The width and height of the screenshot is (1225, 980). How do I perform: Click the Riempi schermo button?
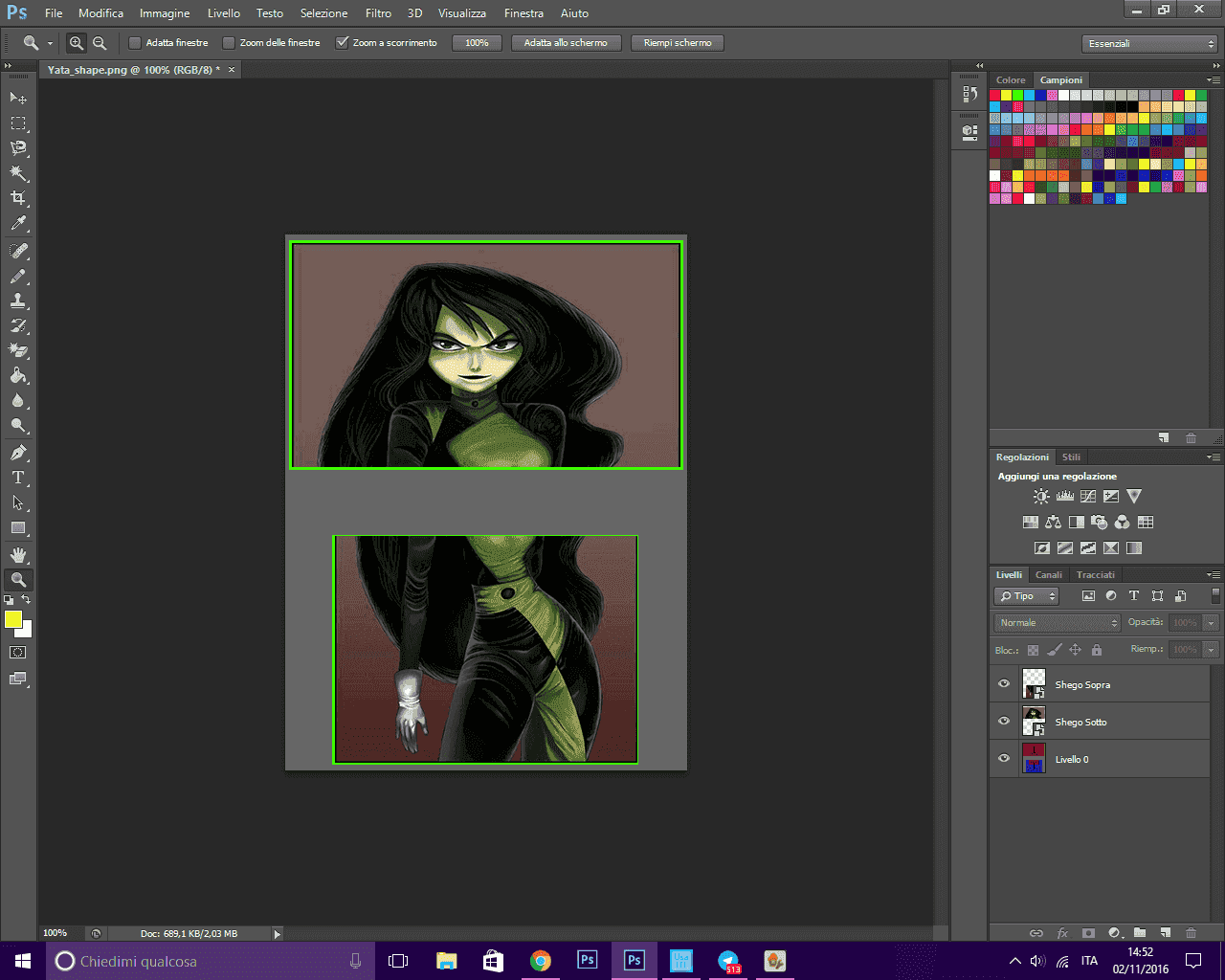click(678, 43)
